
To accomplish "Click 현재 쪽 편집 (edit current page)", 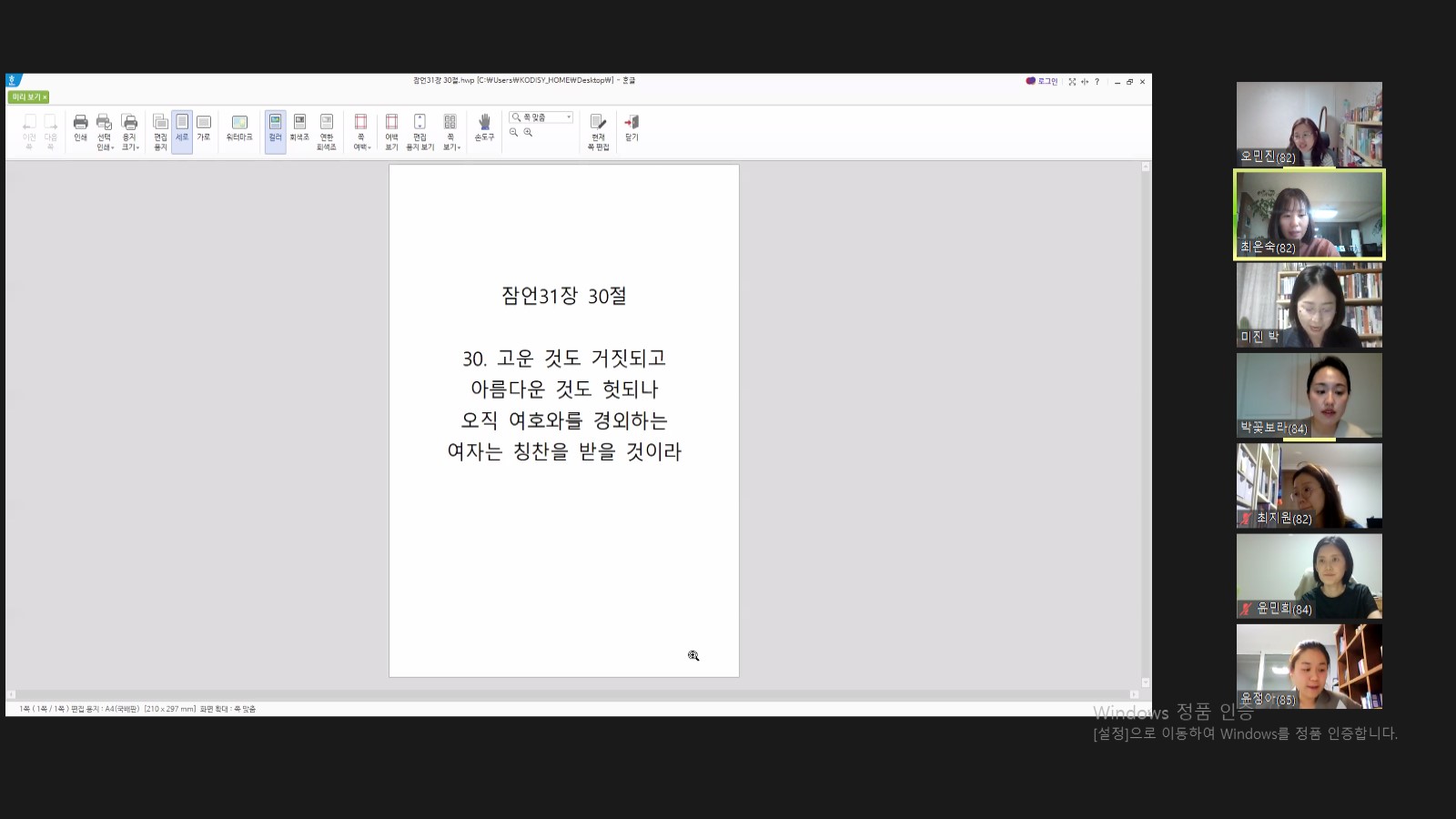I will point(598,133).
